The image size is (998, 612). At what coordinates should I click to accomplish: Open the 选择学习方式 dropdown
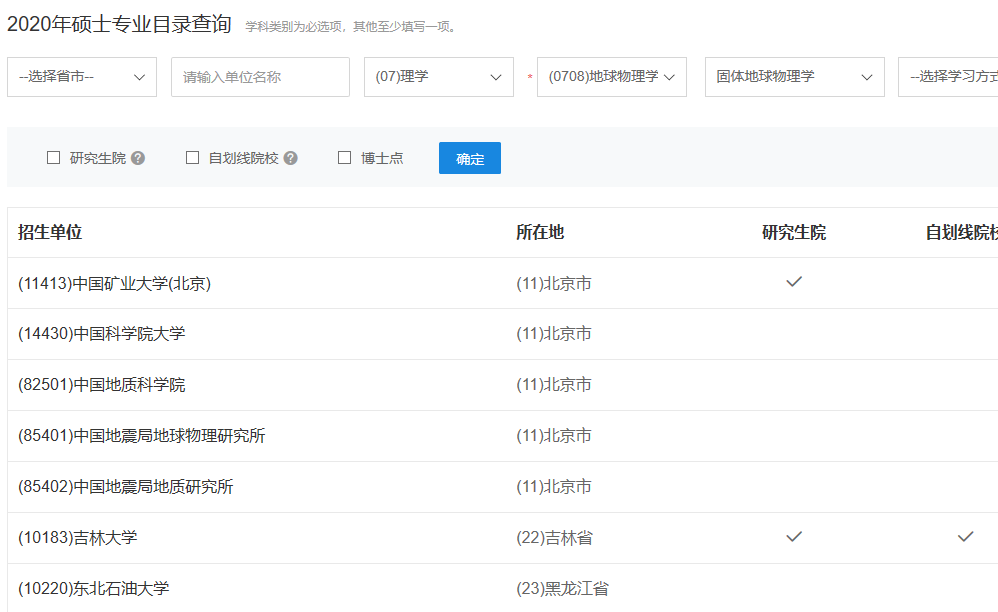pyautogui.click(x=948, y=77)
